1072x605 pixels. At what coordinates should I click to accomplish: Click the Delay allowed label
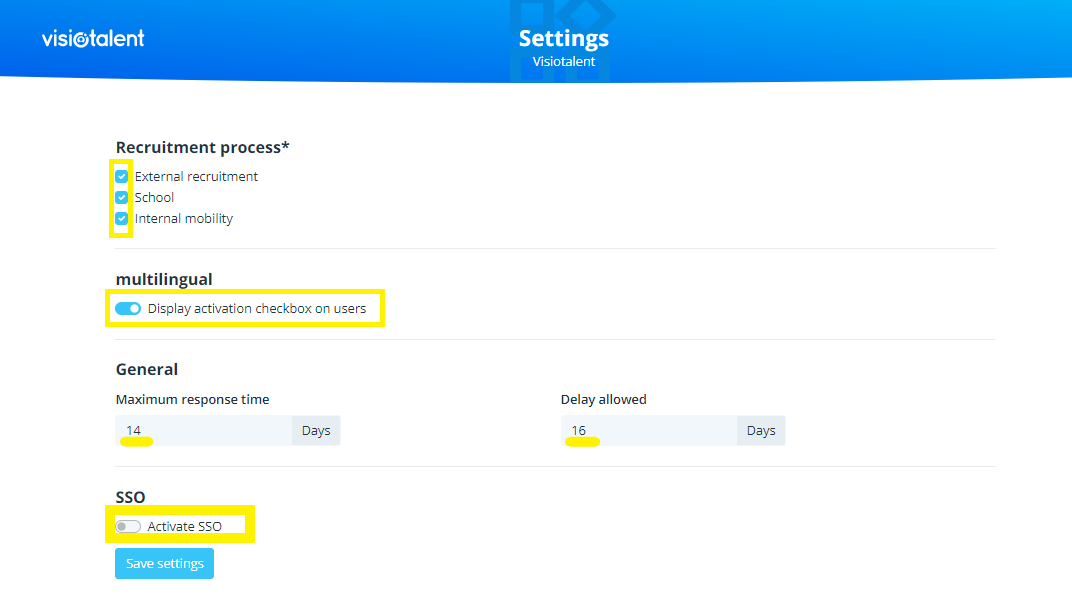point(603,400)
